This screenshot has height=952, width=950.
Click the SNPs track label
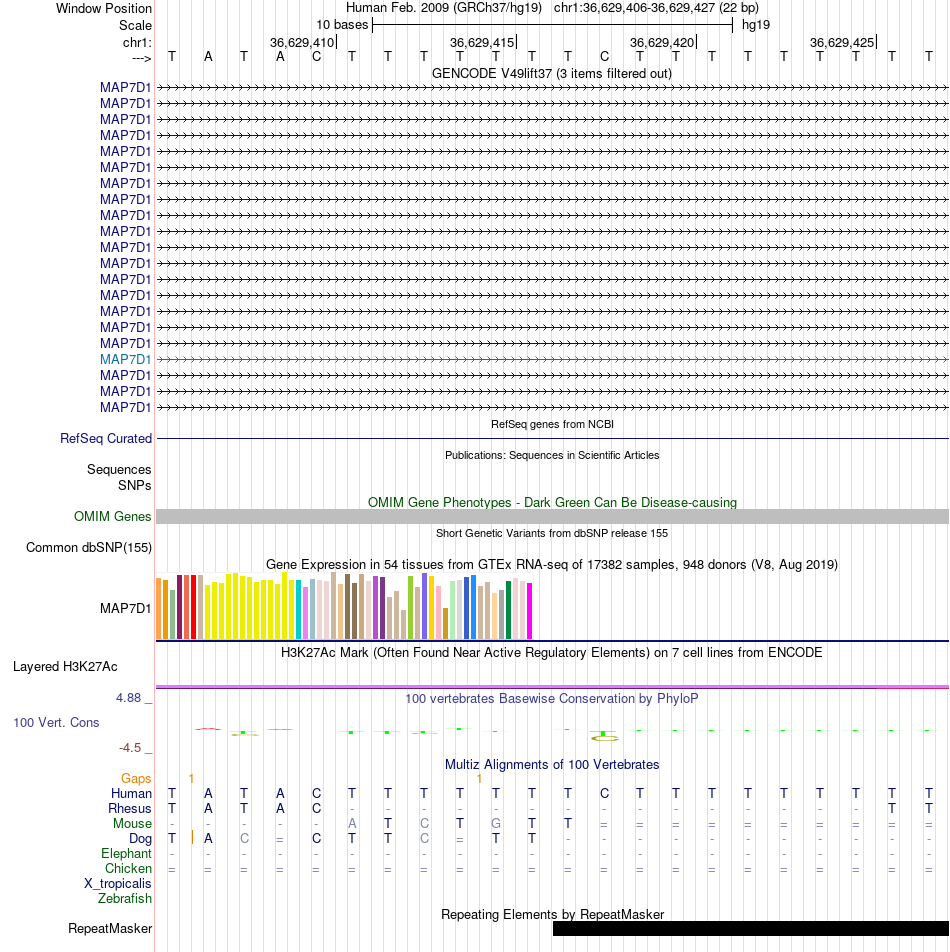click(135, 485)
